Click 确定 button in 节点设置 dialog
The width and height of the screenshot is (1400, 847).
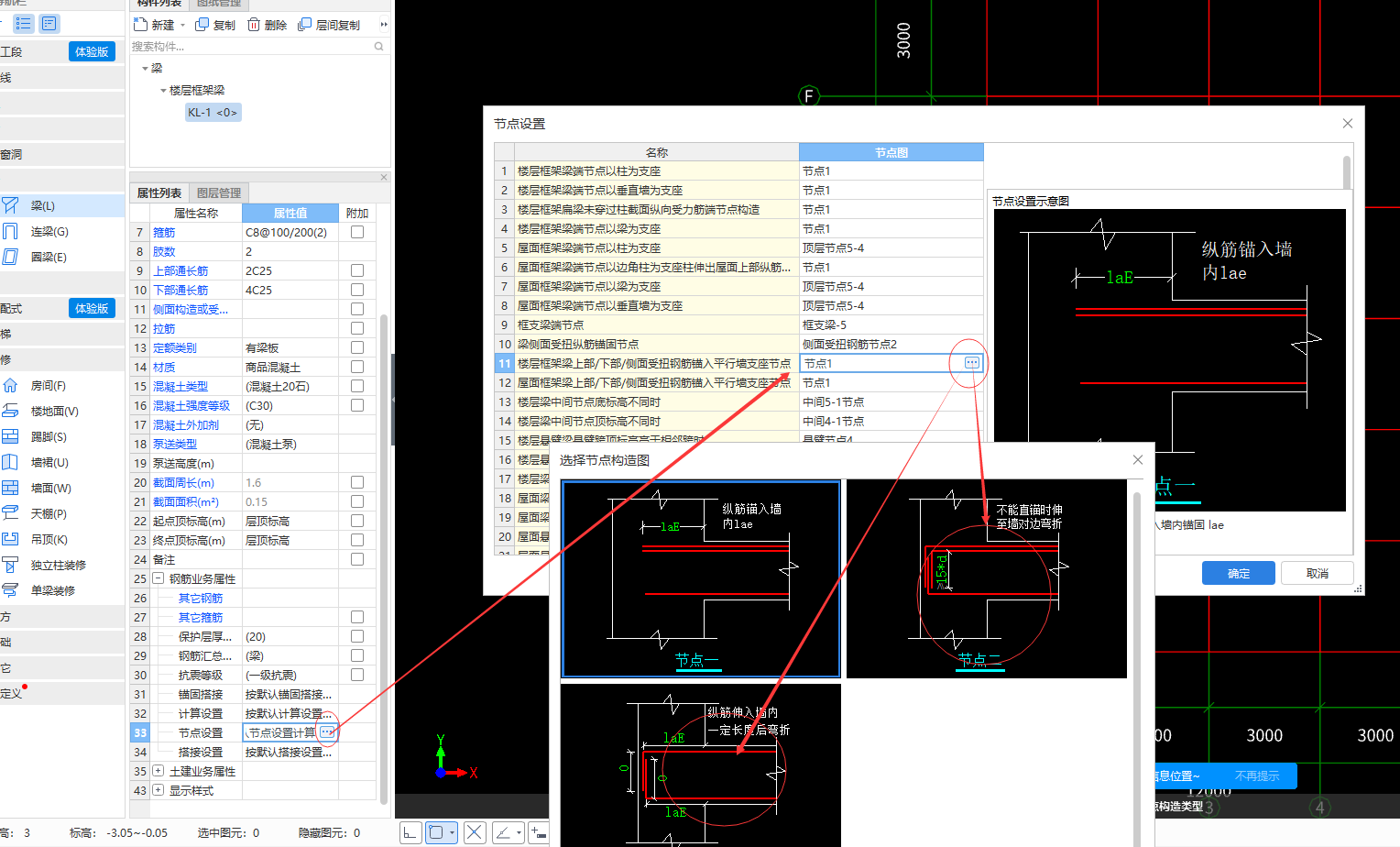pyautogui.click(x=1239, y=573)
